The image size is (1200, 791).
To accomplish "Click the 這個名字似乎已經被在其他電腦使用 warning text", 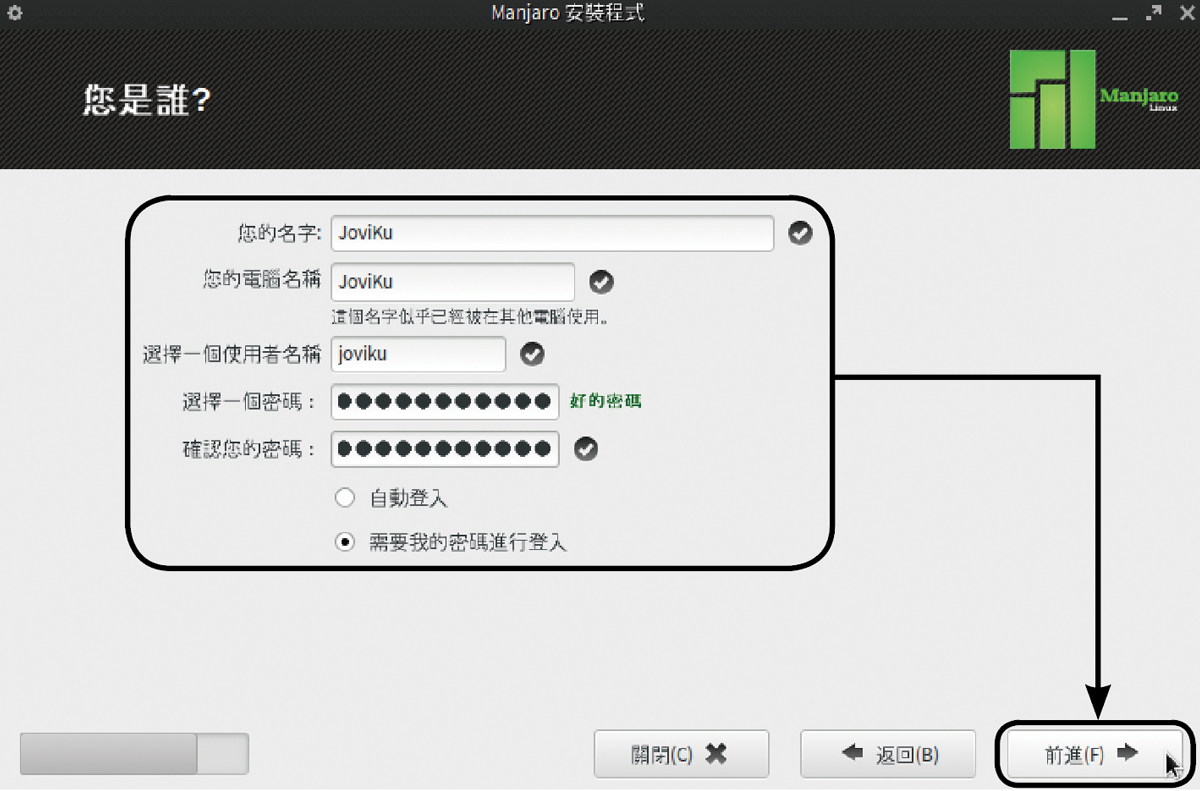I will (471, 317).
